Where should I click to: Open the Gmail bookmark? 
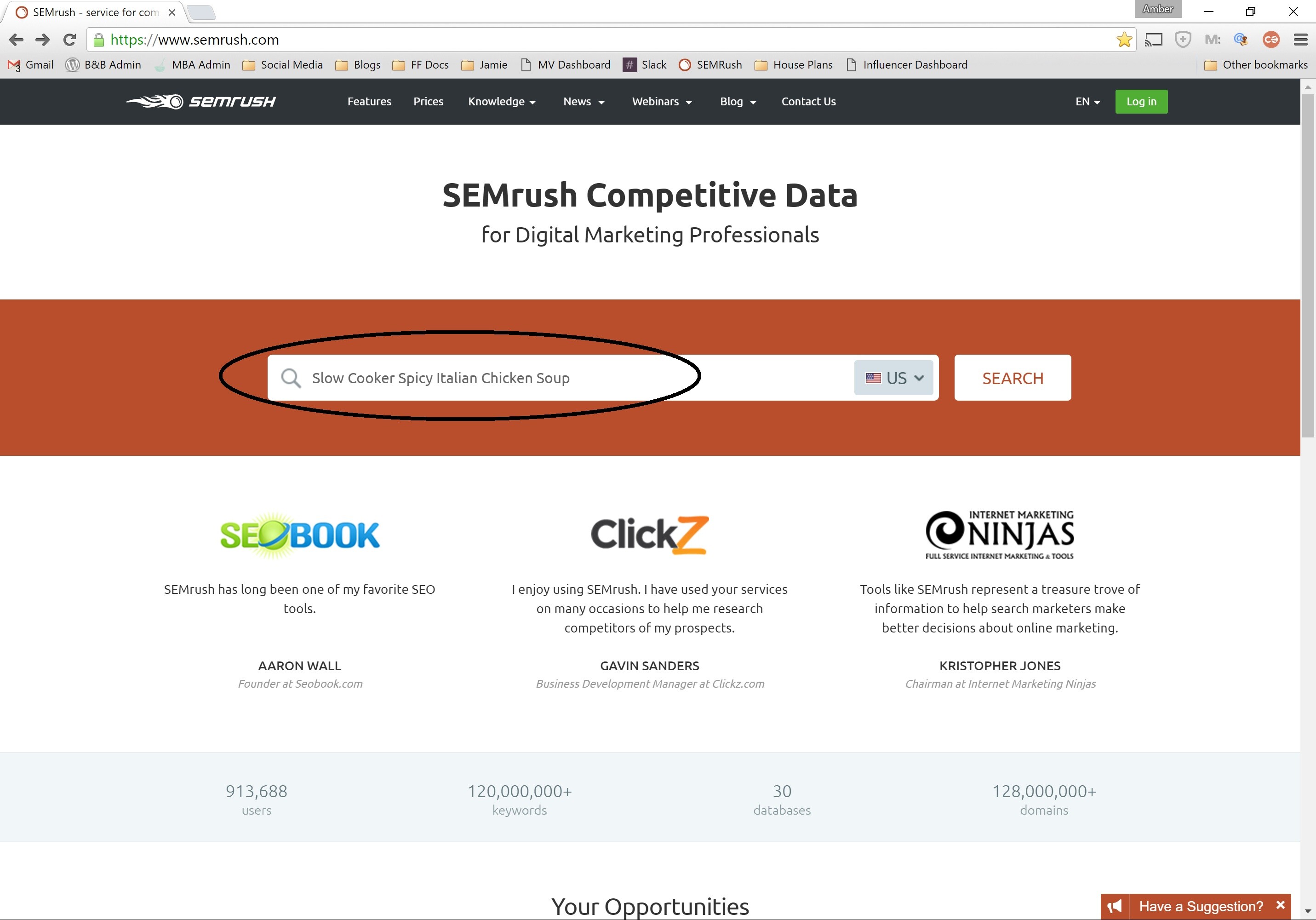(30, 65)
